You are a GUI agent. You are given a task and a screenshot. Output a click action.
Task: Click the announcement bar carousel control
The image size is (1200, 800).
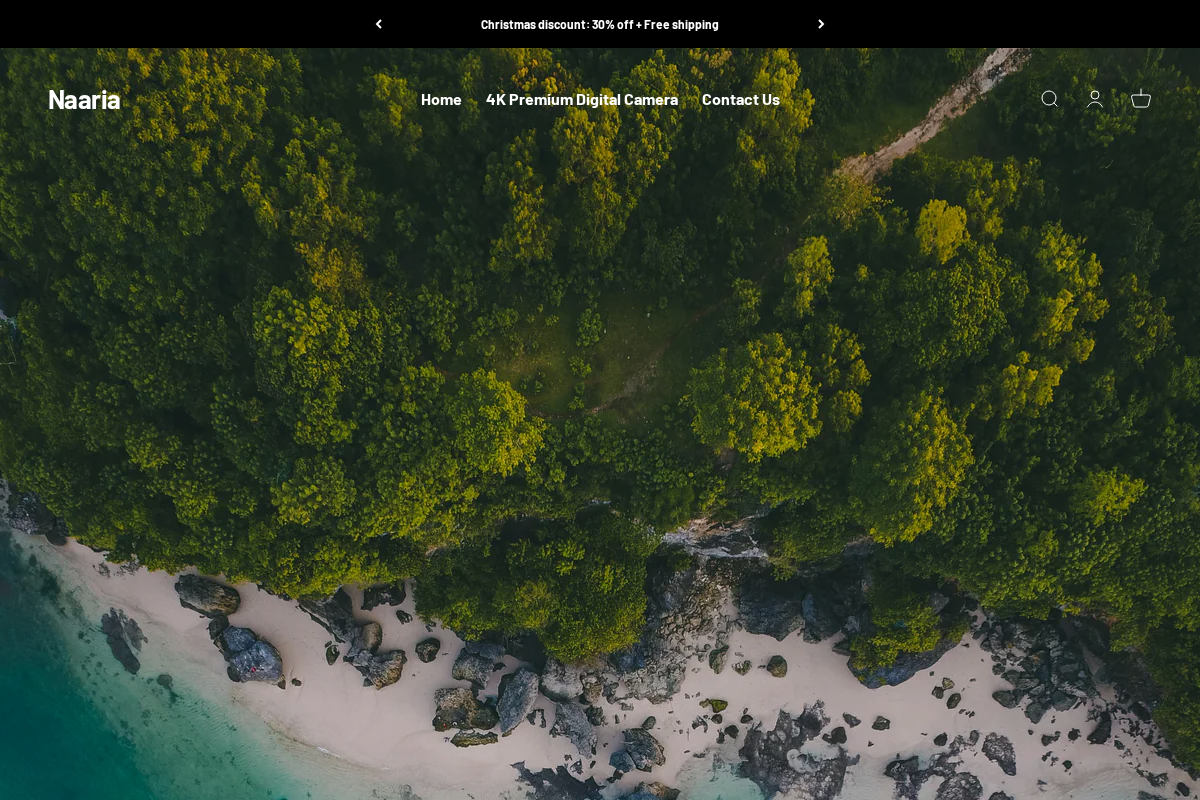[821, 24]
